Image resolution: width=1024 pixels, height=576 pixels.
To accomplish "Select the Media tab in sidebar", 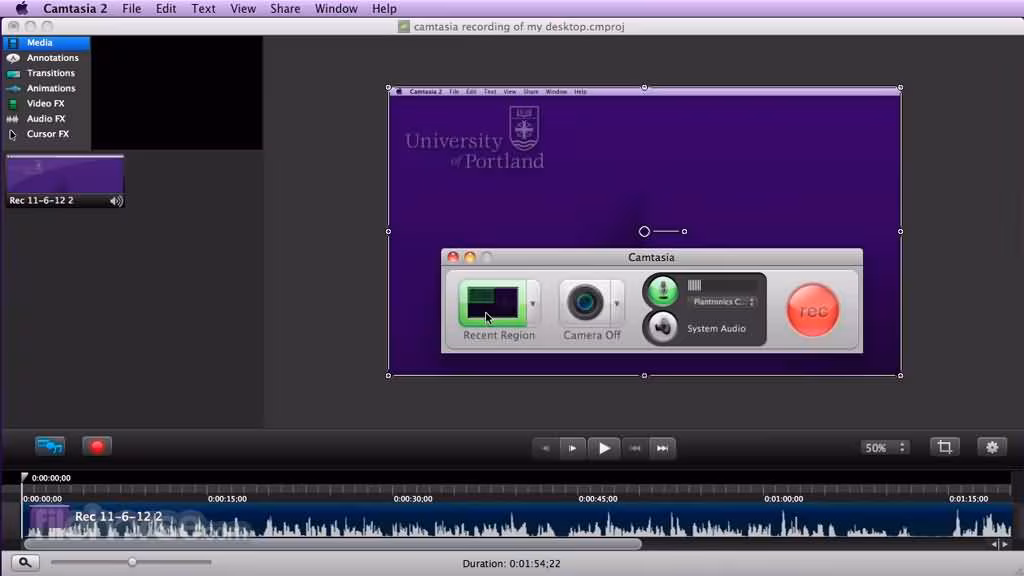I will point(46,42).
